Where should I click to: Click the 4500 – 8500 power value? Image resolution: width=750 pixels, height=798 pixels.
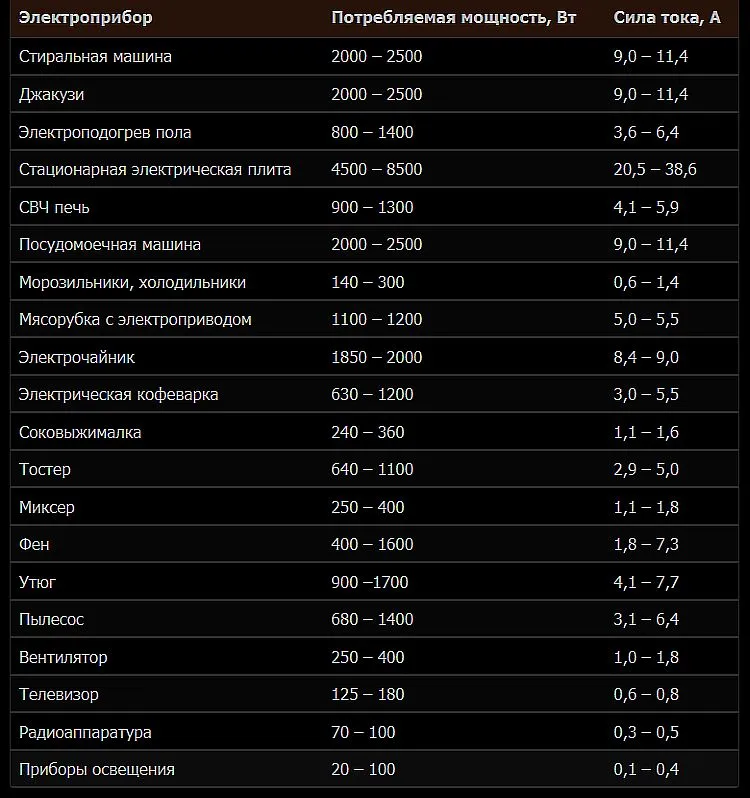coord(377,169)
